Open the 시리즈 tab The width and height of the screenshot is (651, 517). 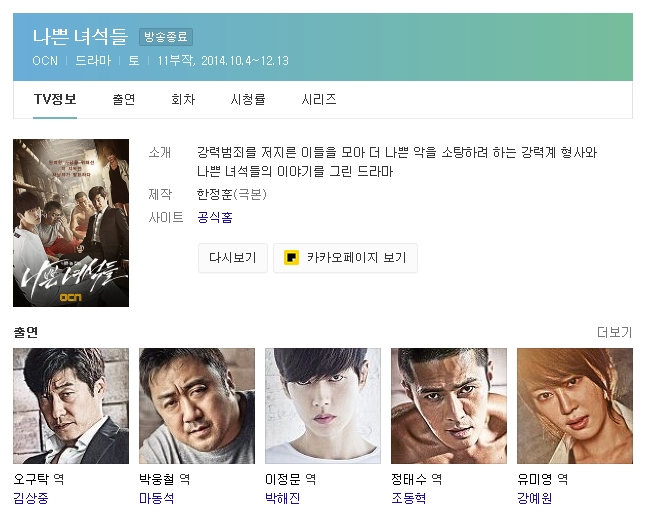click(x=318, y=100)
